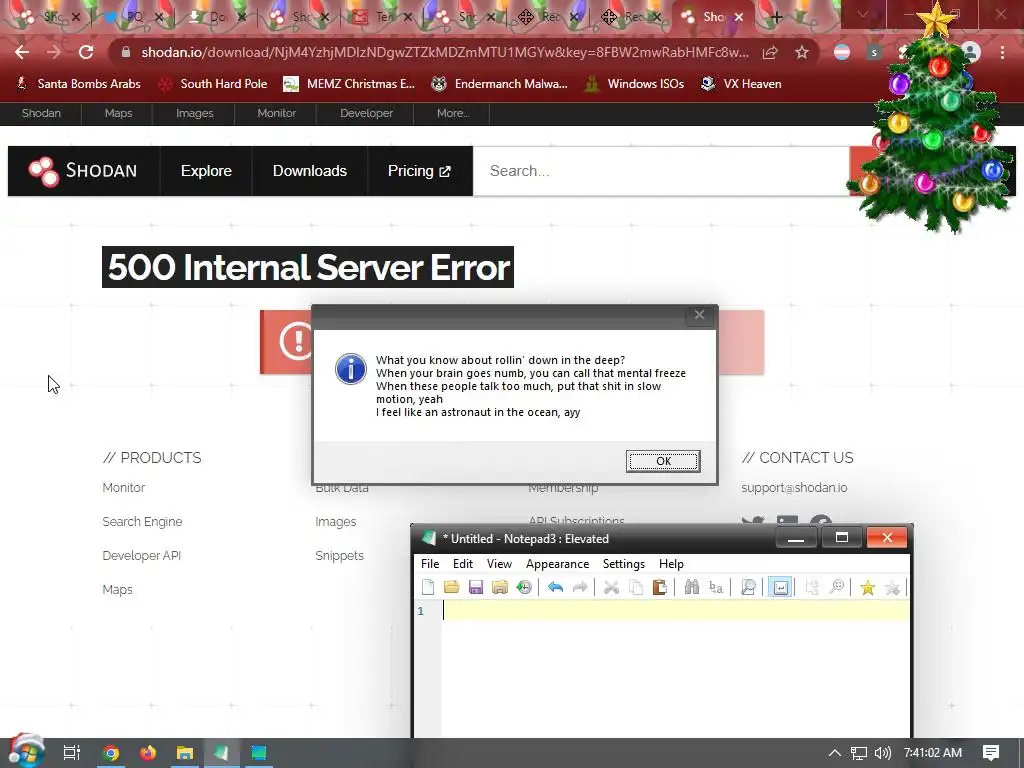Image resolution: width=1024 pixels, height=768 pixels.
Task: Click the Save floppy icon in Notepad3
Action: 475,587
